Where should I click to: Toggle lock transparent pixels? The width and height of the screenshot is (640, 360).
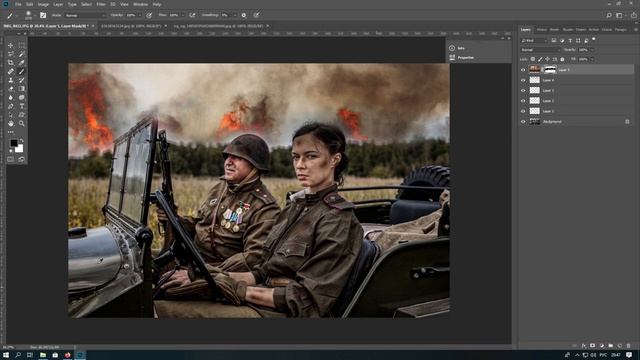[x=533, y=59]
